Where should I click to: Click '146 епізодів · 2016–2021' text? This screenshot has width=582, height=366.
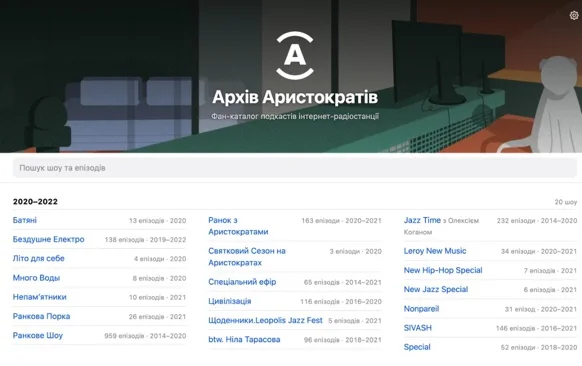point(537,328)
